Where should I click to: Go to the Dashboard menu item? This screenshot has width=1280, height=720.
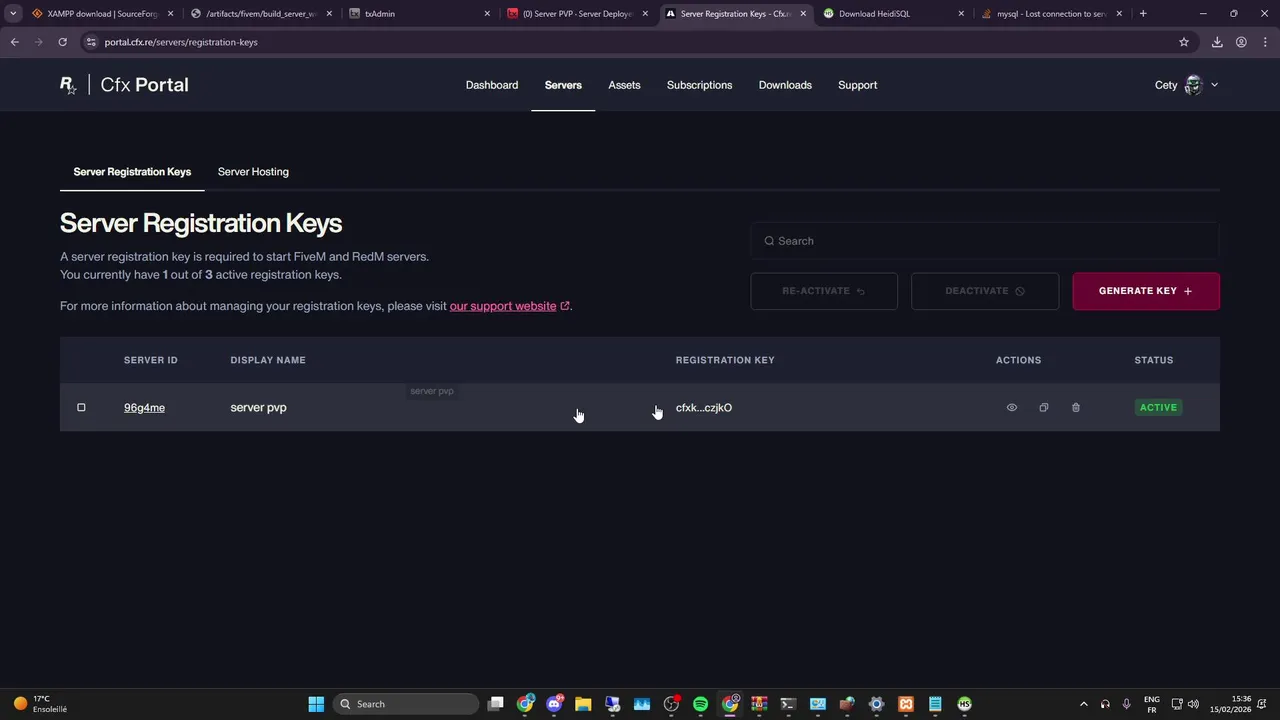[492, 85]
